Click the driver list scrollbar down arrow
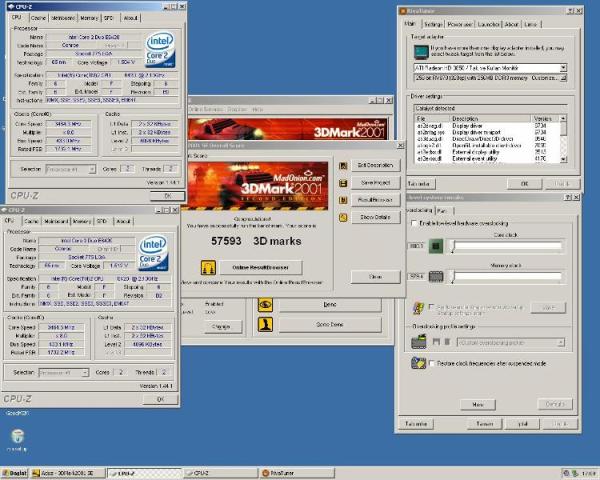This screenshot has width=600, height=480. click(563, 159)
